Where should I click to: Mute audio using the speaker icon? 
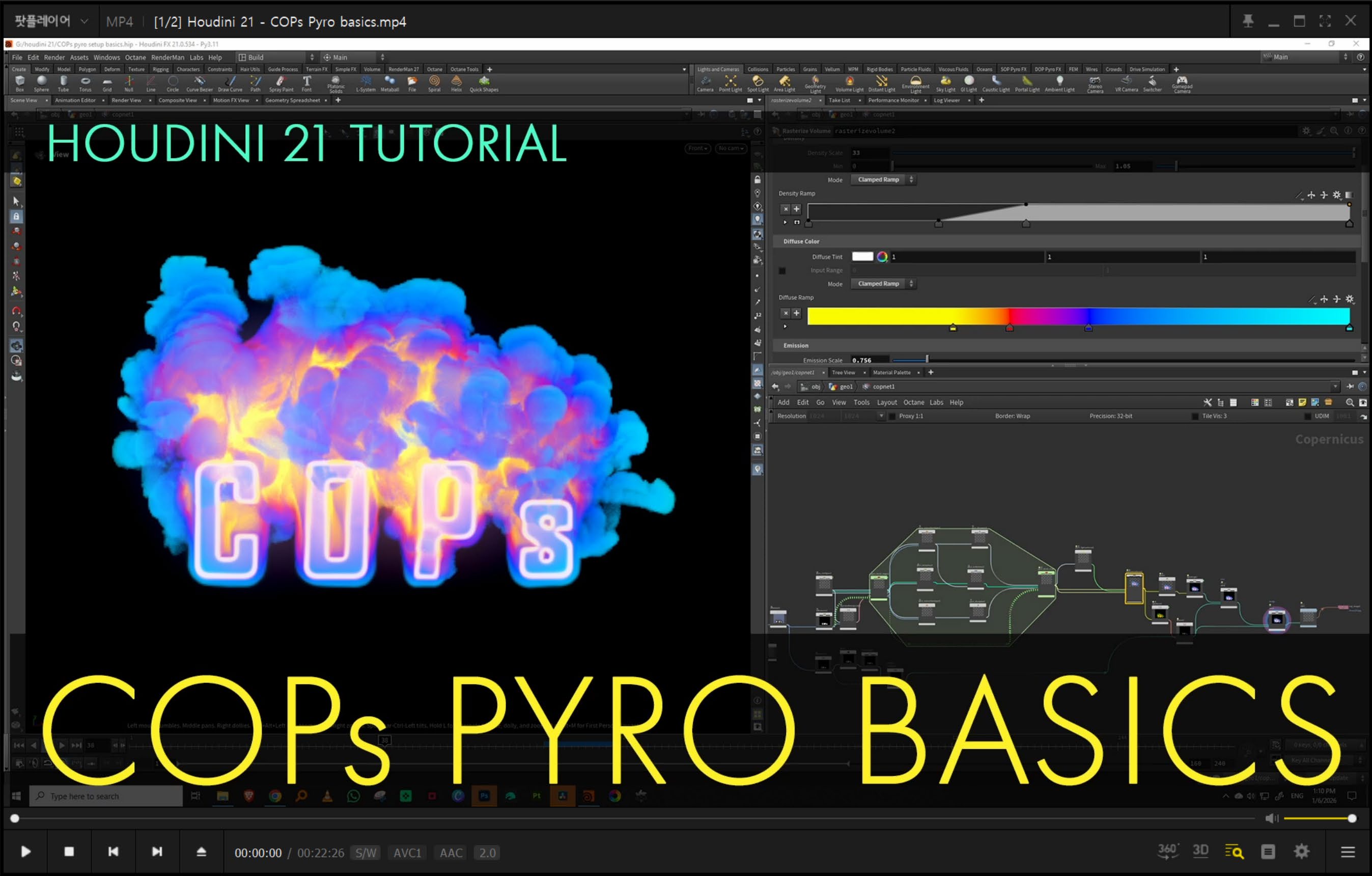click(x=1272, y=818)
